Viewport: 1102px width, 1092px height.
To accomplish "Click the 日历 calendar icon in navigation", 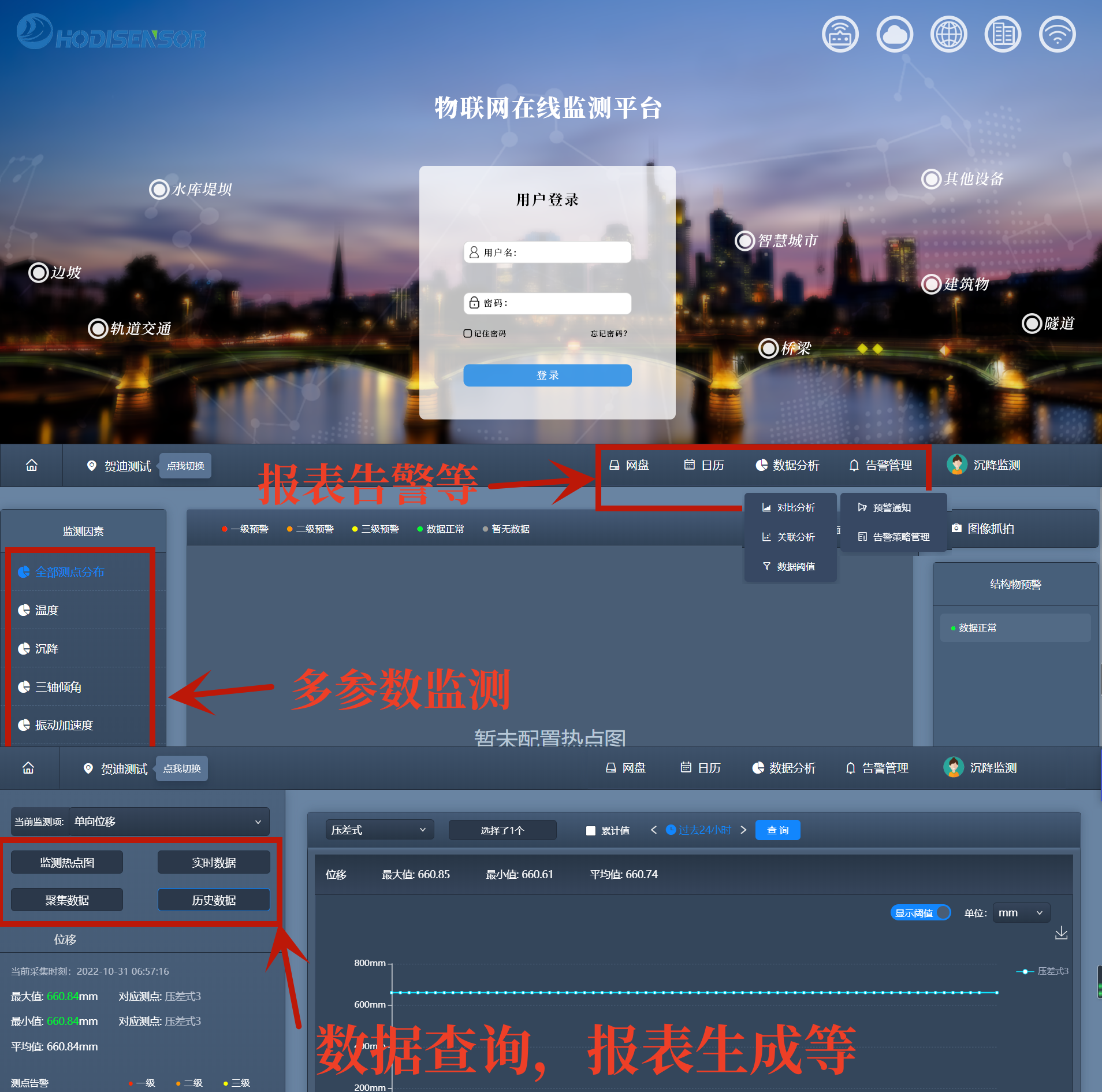I will click(x=704, y=465).
